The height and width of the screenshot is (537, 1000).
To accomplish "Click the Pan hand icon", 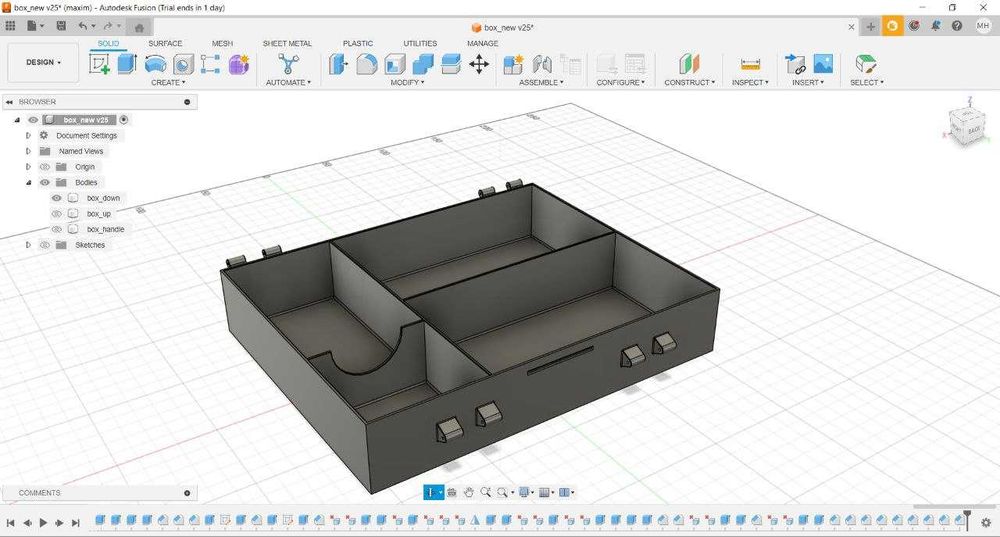I will click(x=469, y=492).
